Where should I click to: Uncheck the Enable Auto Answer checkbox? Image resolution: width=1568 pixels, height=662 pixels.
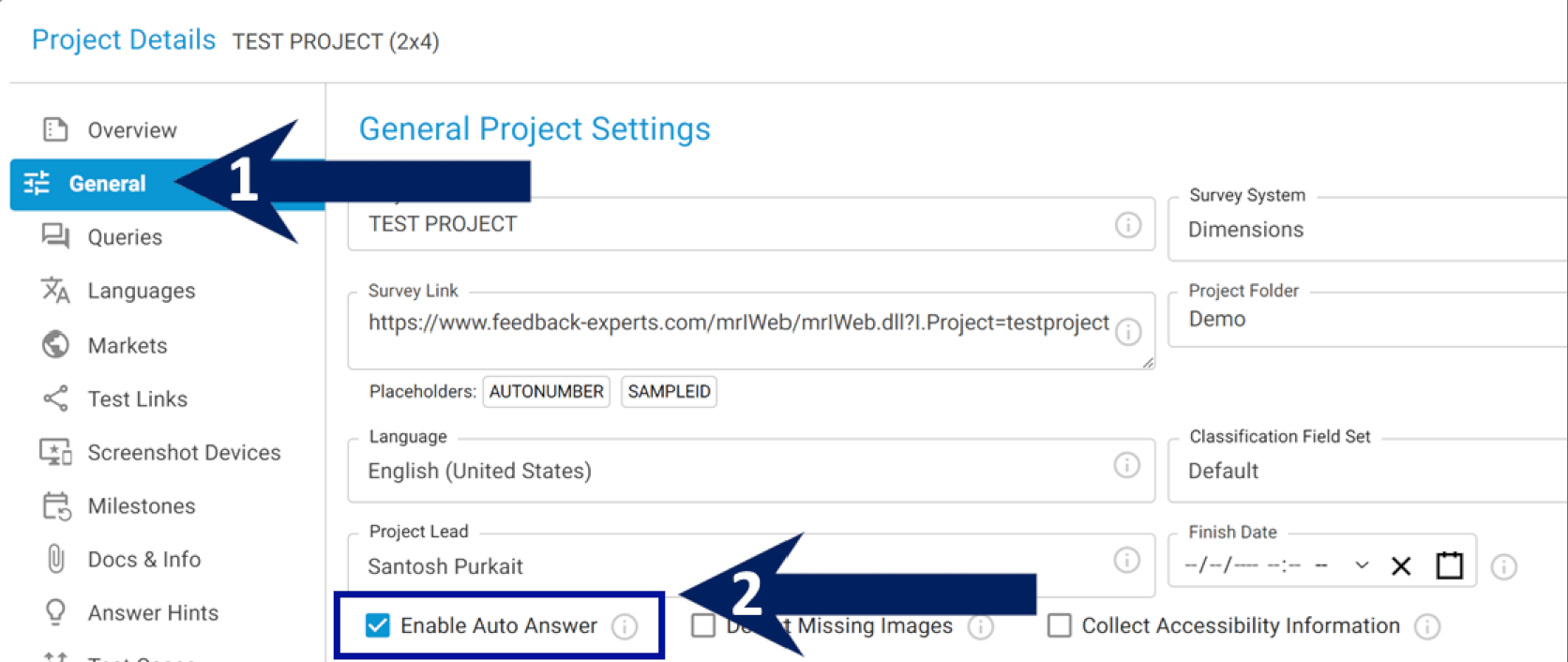tap(377, 625)
